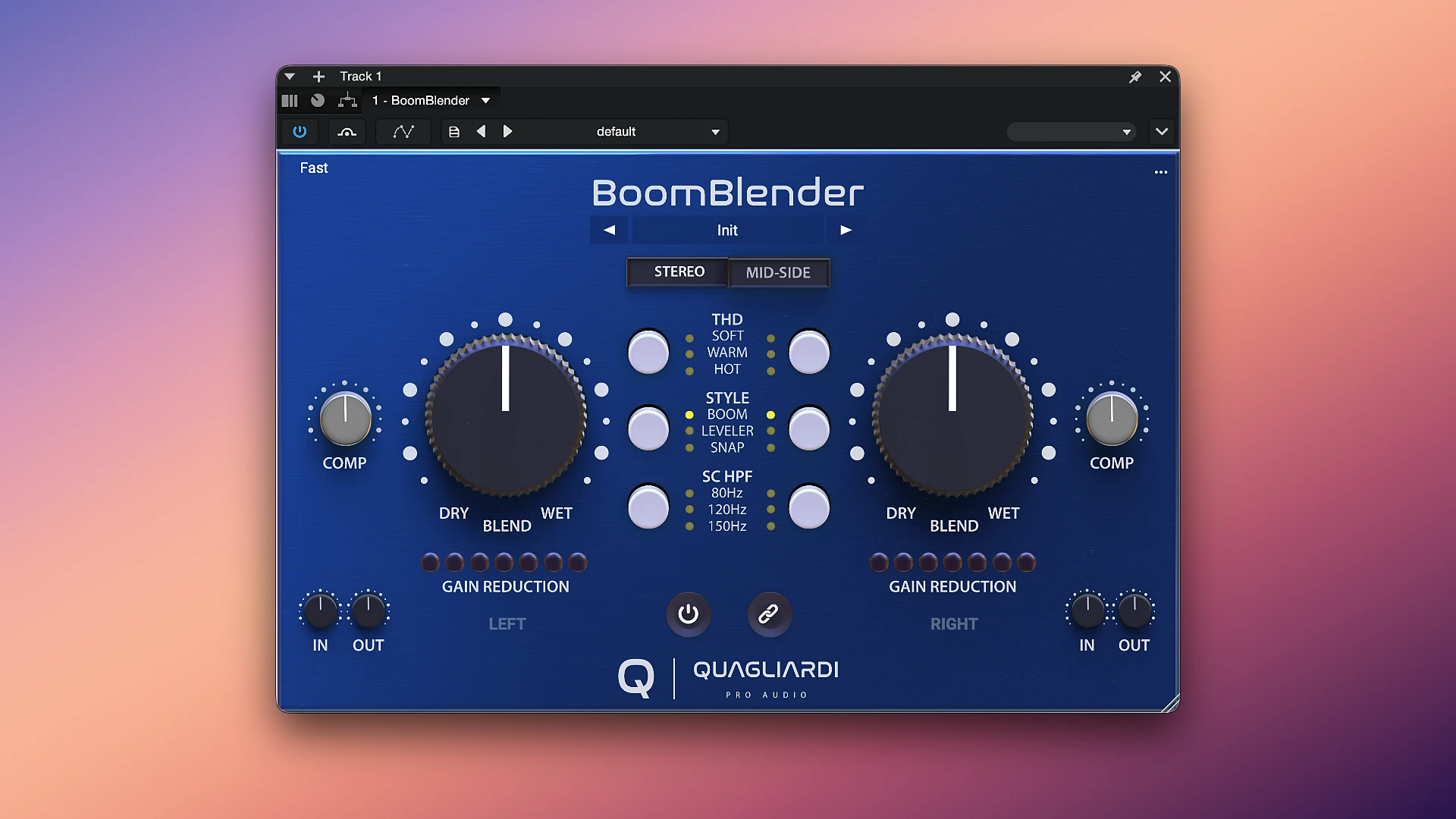Switch to MID-SIDE mode
This screenshot has width=1456, height=819.
click(779, 273)
